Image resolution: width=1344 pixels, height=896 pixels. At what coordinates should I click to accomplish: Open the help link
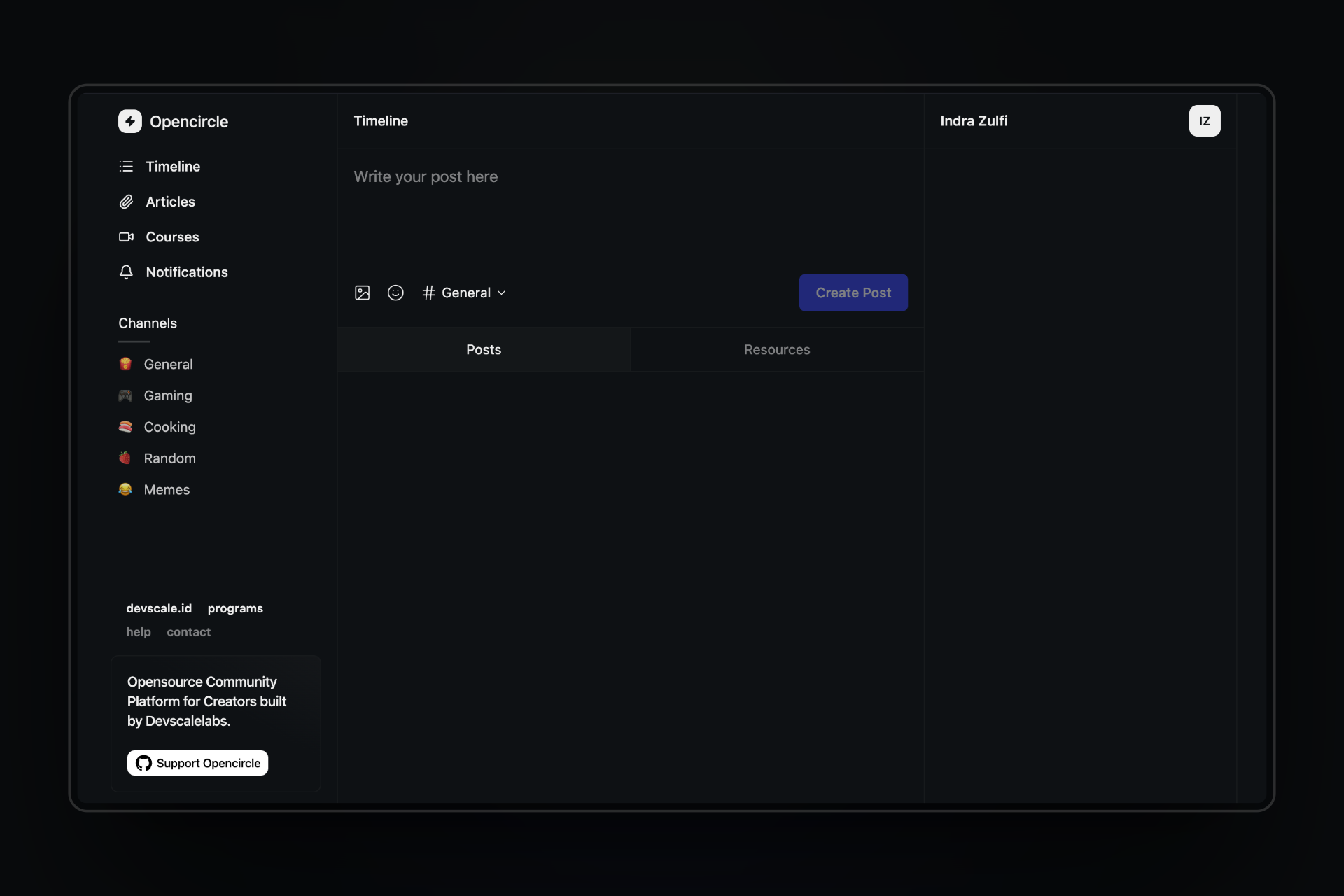tap(138, 631)
